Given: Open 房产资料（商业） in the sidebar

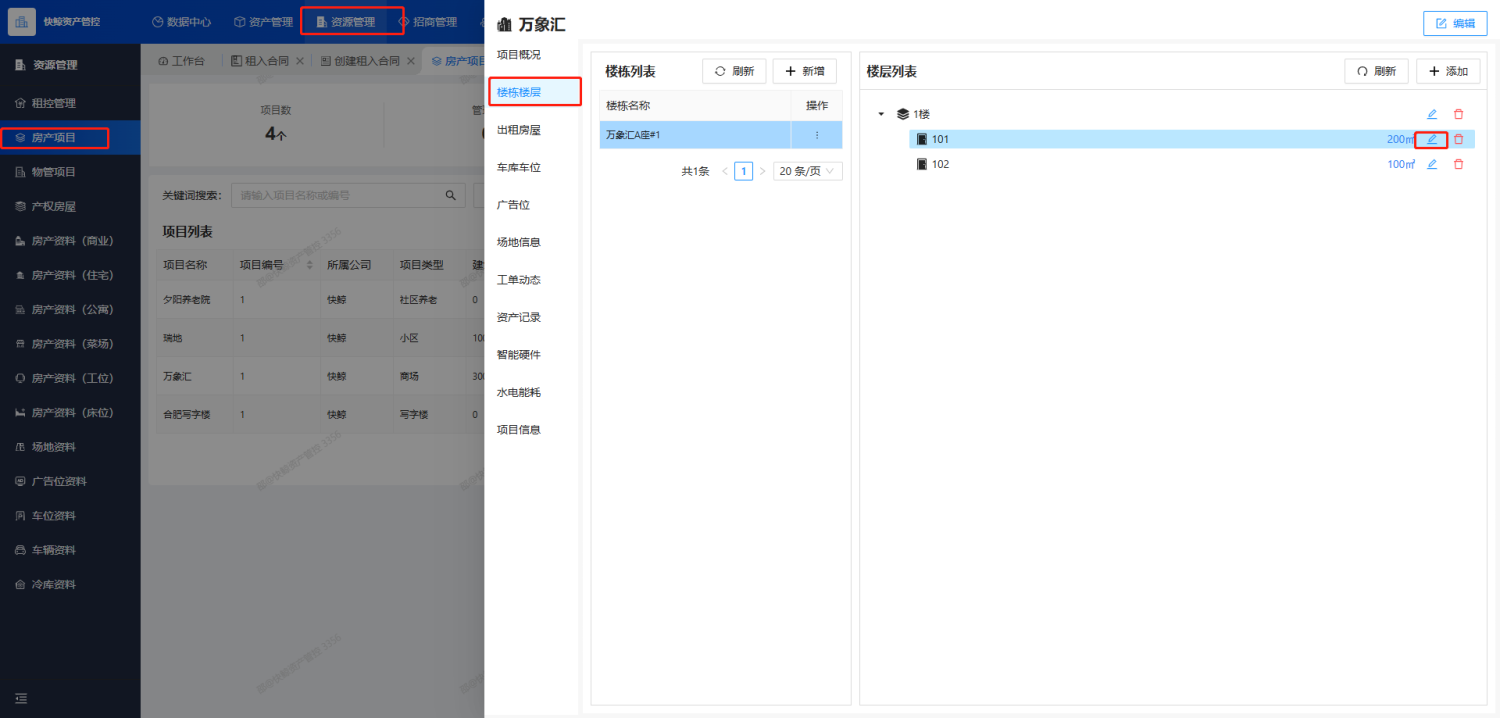Looking at the screenshot, I should click(x=70, y=241).
